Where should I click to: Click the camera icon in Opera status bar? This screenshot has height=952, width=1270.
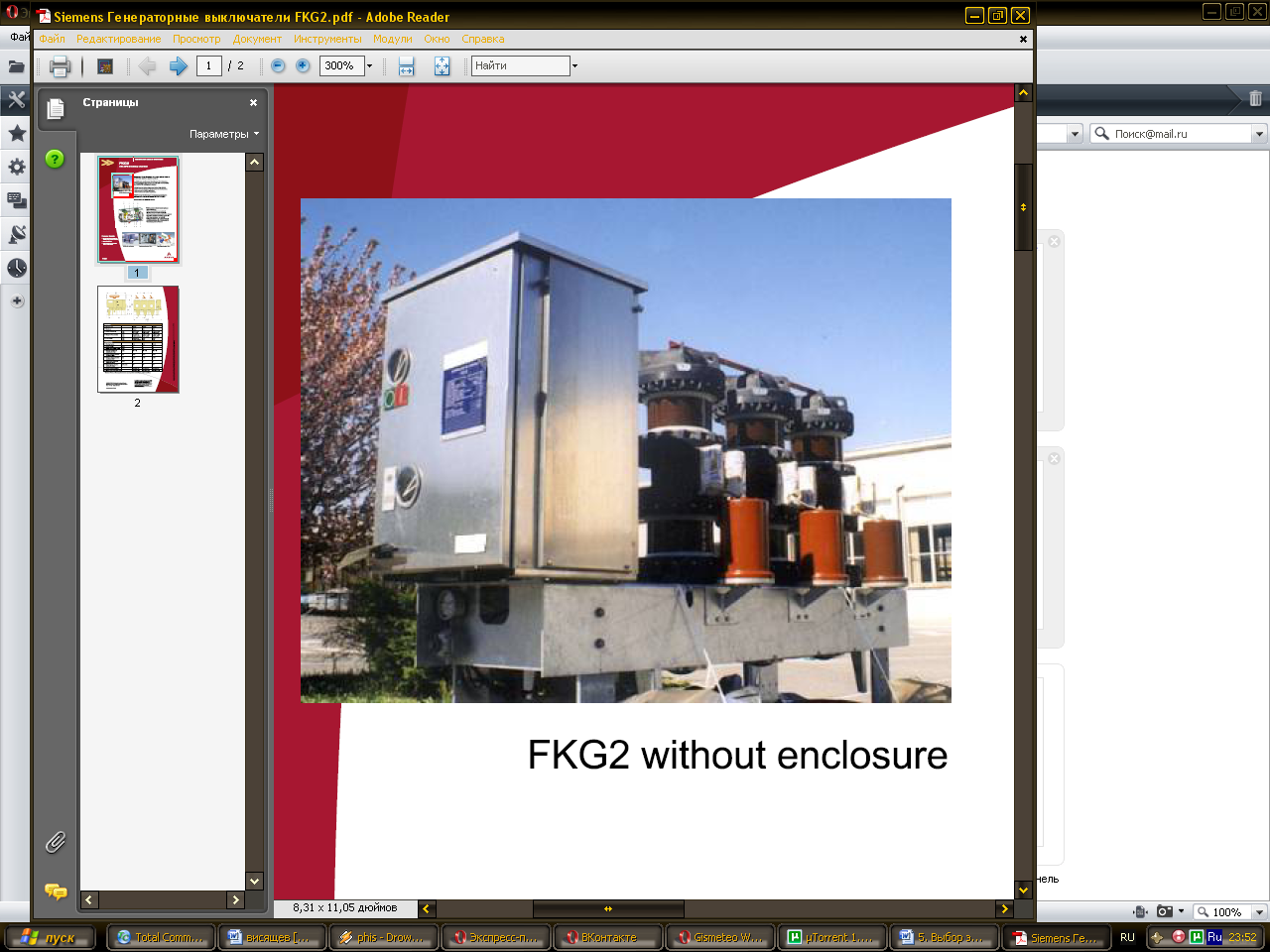(x=1165, y=911)
